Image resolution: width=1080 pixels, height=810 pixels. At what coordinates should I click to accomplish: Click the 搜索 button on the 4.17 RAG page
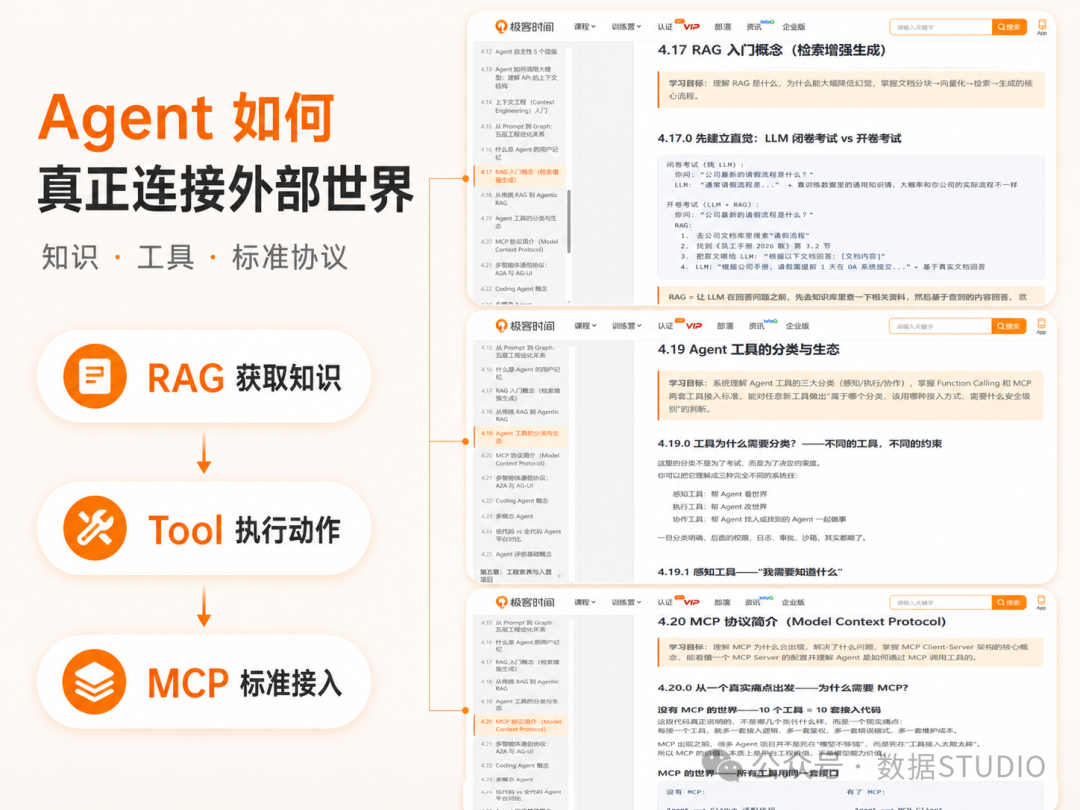1009,27
